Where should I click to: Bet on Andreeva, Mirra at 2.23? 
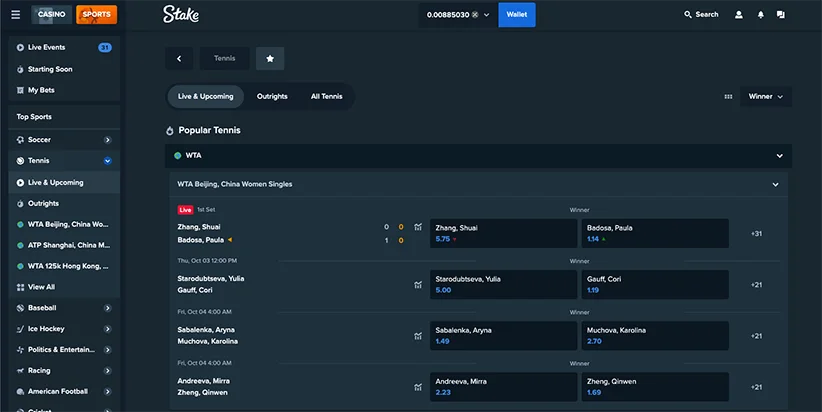click(503, 387)
